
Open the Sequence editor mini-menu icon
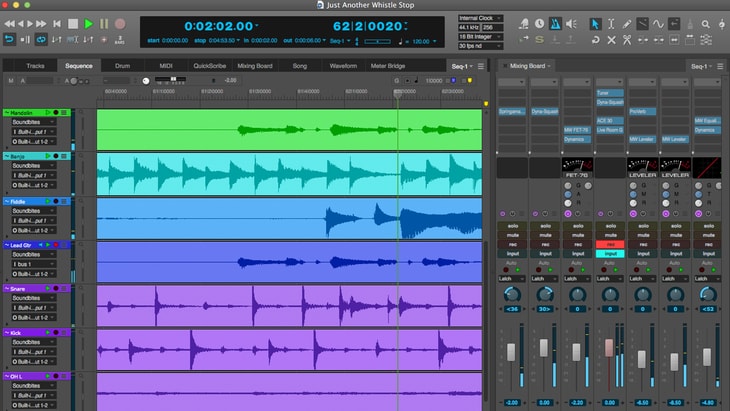click(x=481, y=66)
